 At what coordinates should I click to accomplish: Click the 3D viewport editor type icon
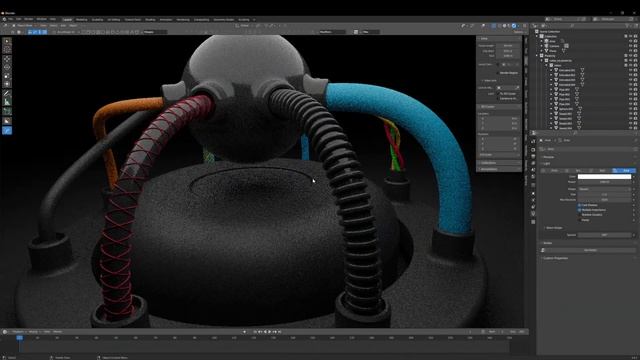(x=6, y=26)
